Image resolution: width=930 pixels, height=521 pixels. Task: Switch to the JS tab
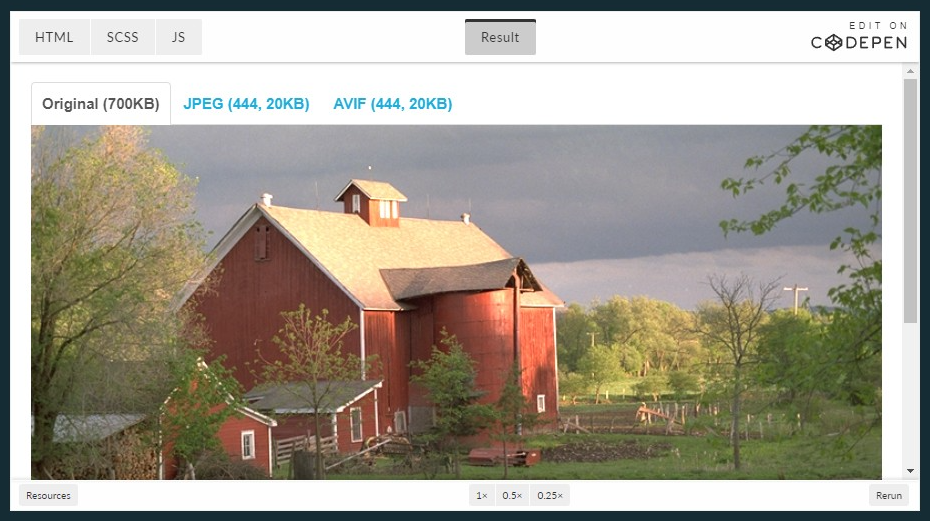click(179, 37)
